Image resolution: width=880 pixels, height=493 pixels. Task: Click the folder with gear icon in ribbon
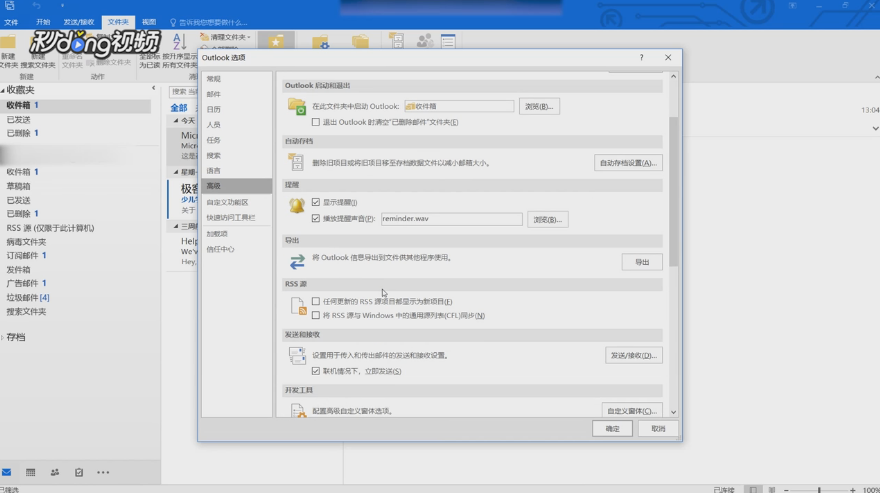coord(320,42)
